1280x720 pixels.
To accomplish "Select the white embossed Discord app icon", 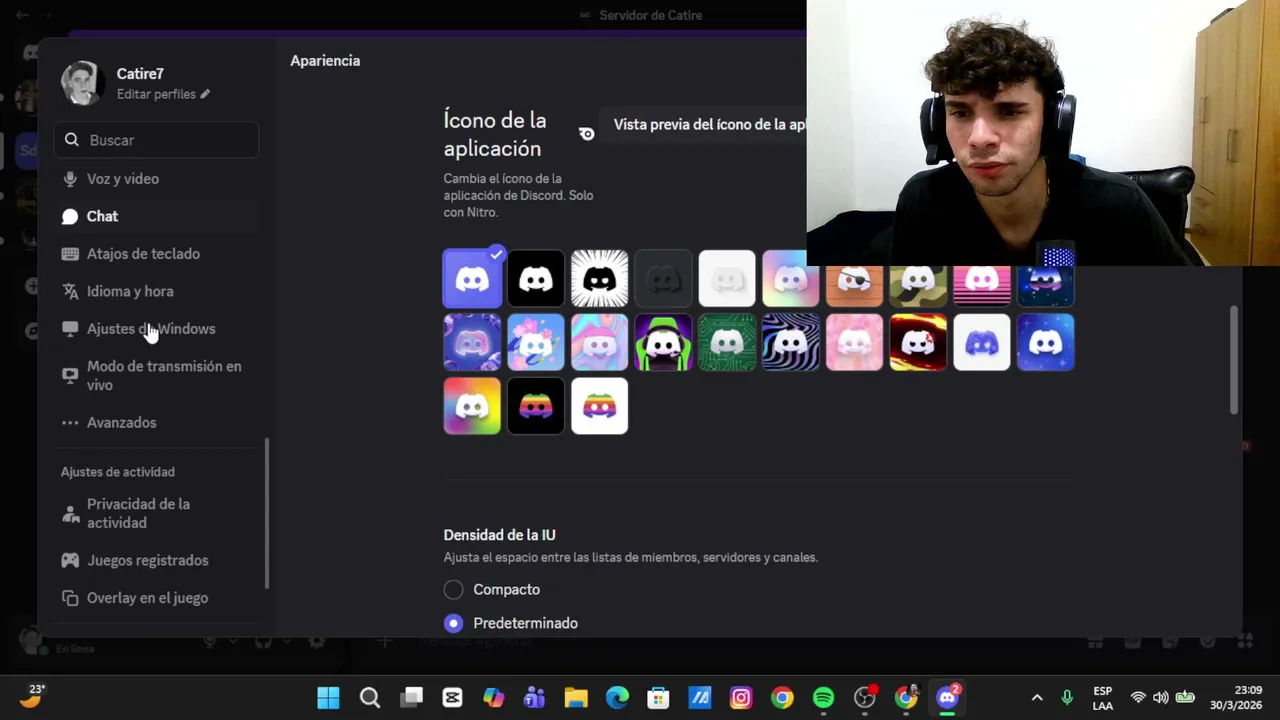I will coord(727,278).
